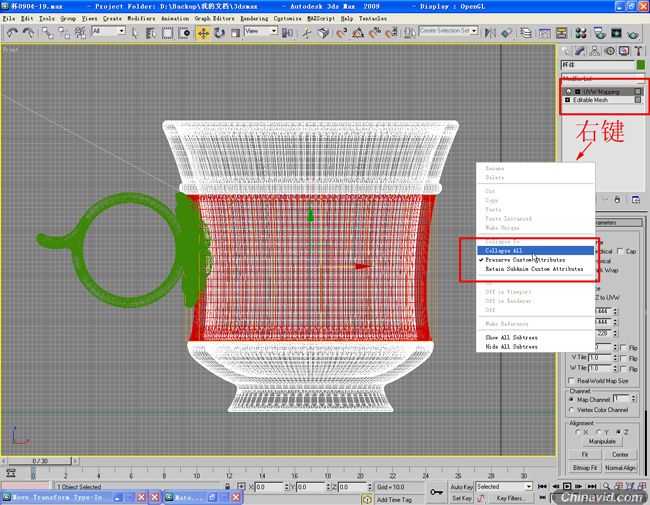
Task: Click the Redo arrow icon
Action: (x=28, y=32)
